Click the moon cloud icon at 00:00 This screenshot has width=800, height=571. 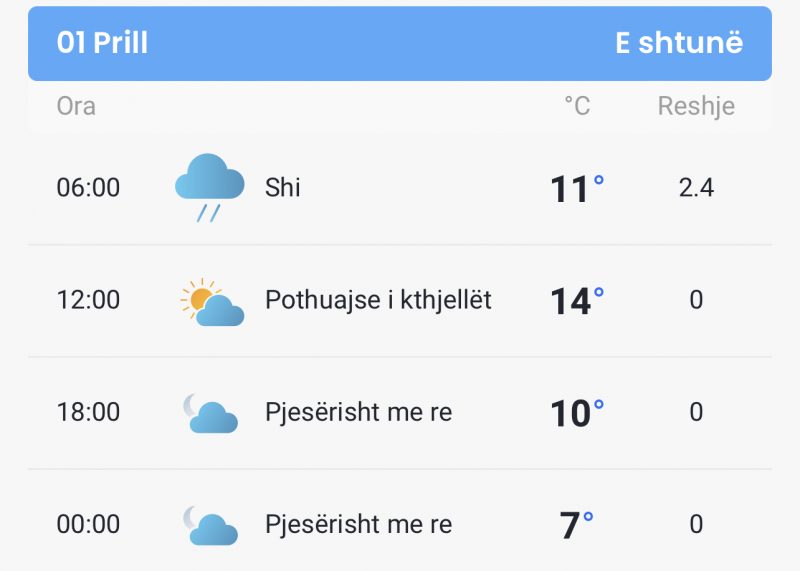coord(210,526)
